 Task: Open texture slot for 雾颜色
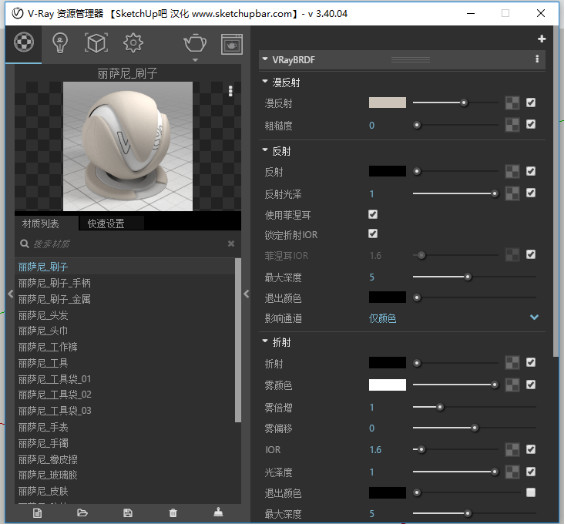[x=512, y=385]
